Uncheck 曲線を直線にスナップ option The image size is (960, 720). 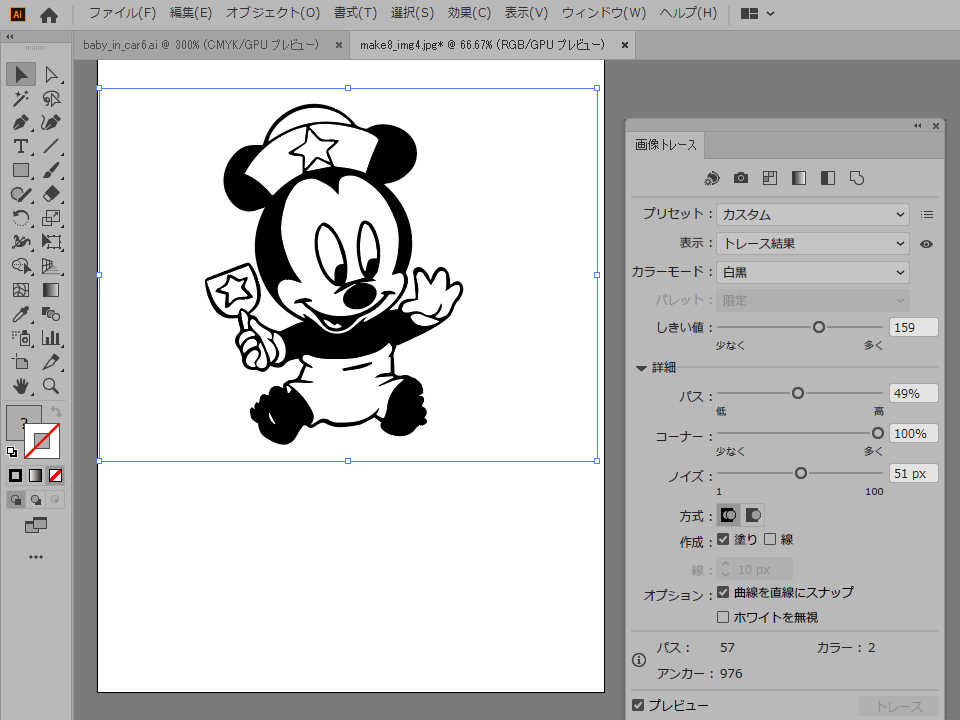723,592
